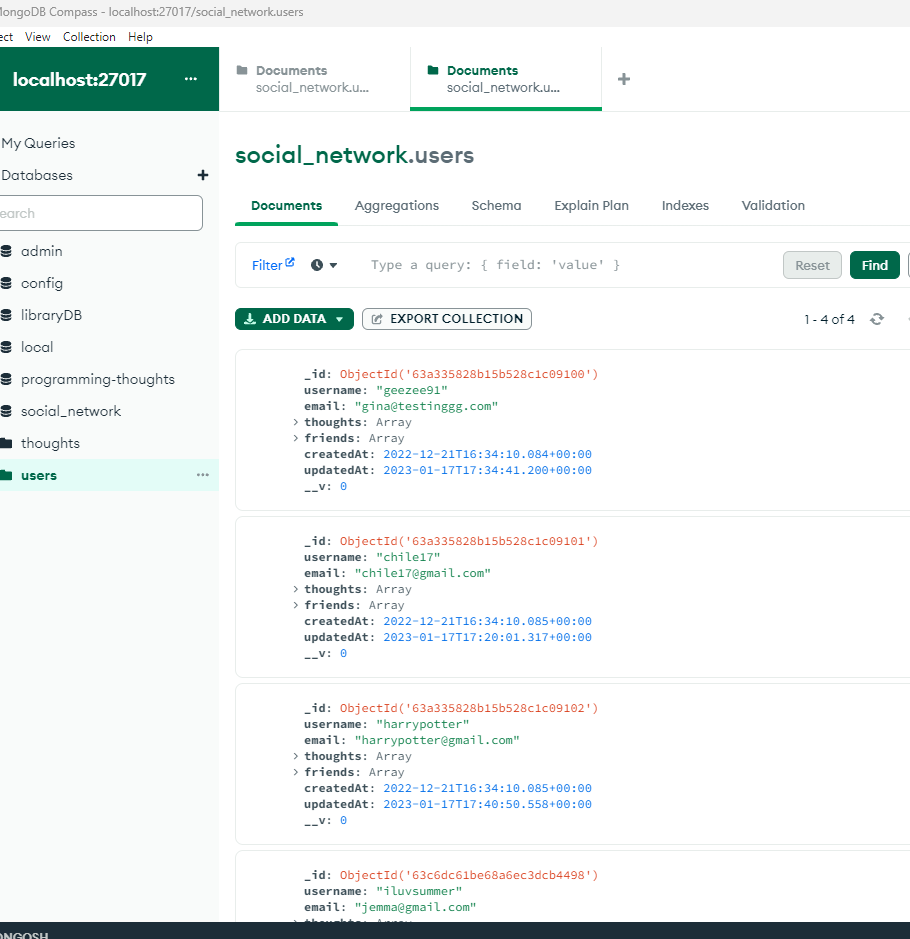Viewport: 910px width, 939px height.
Task: Click the Find button
Action: point(875,265)
